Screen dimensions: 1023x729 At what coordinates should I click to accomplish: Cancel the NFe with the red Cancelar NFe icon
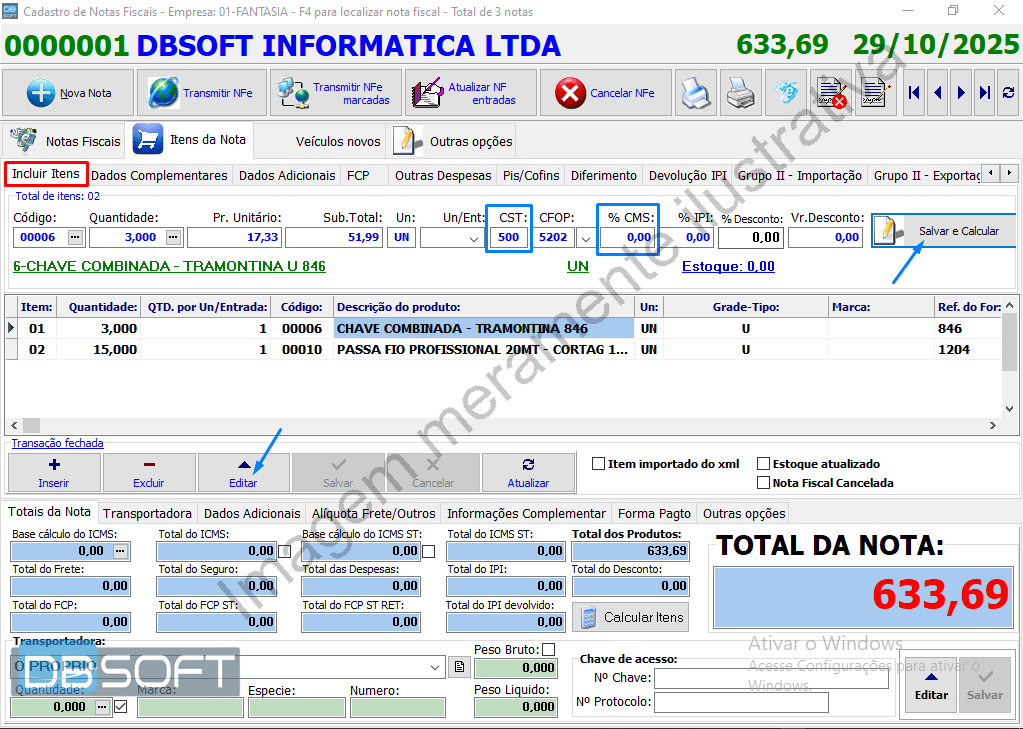point(570,92)
